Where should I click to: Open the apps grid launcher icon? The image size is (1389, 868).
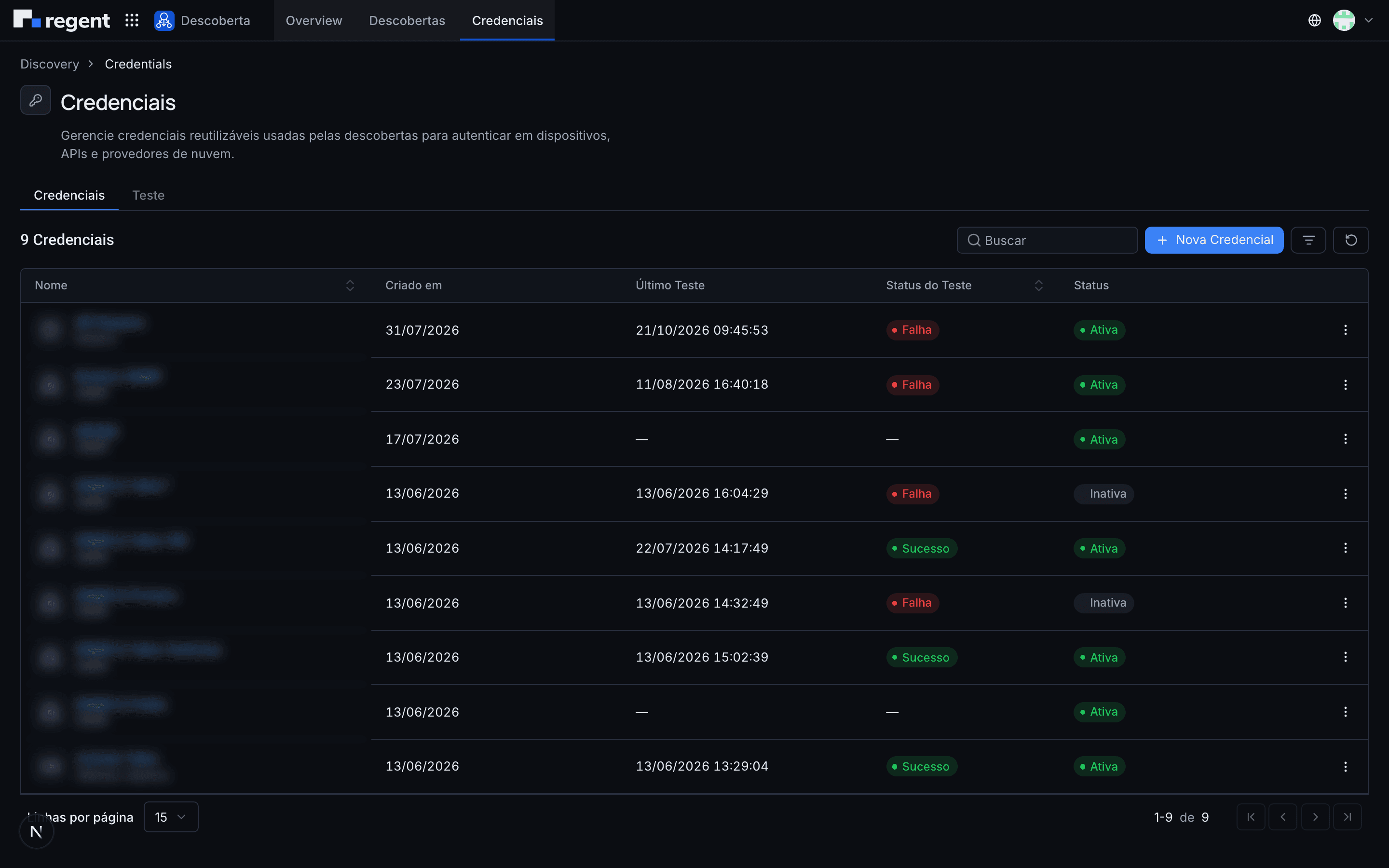point(132,21)
